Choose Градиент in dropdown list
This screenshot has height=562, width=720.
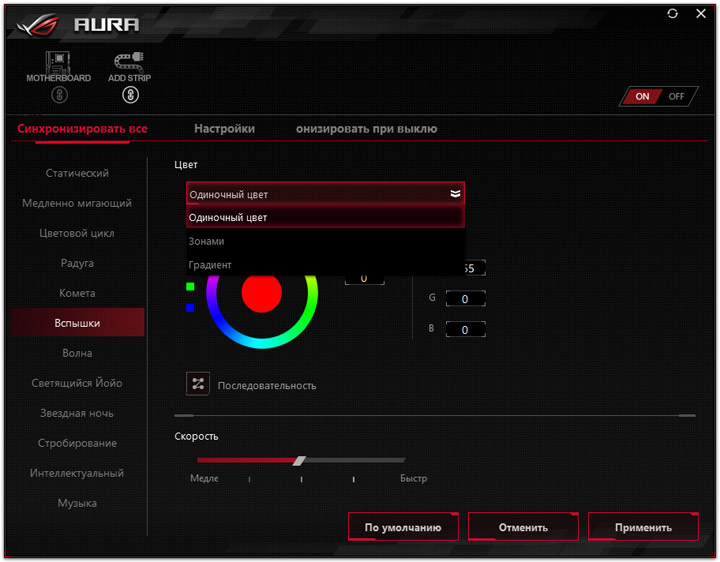(325, 264)
